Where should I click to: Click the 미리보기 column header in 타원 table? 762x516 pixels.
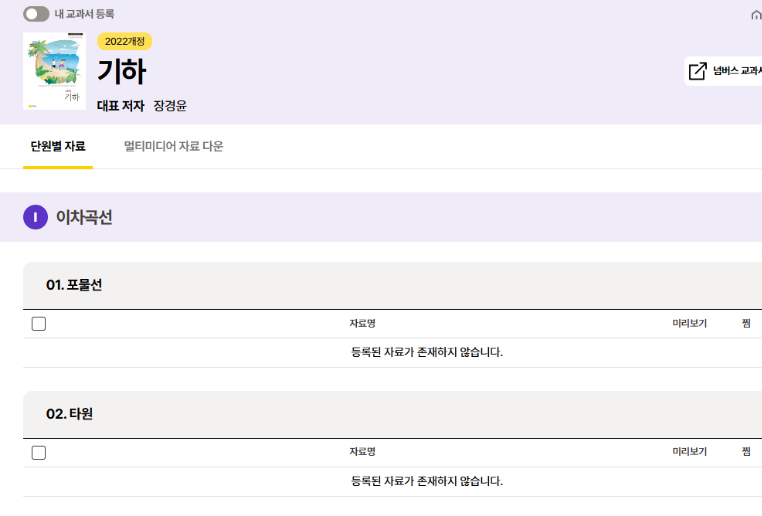(690, 452)
